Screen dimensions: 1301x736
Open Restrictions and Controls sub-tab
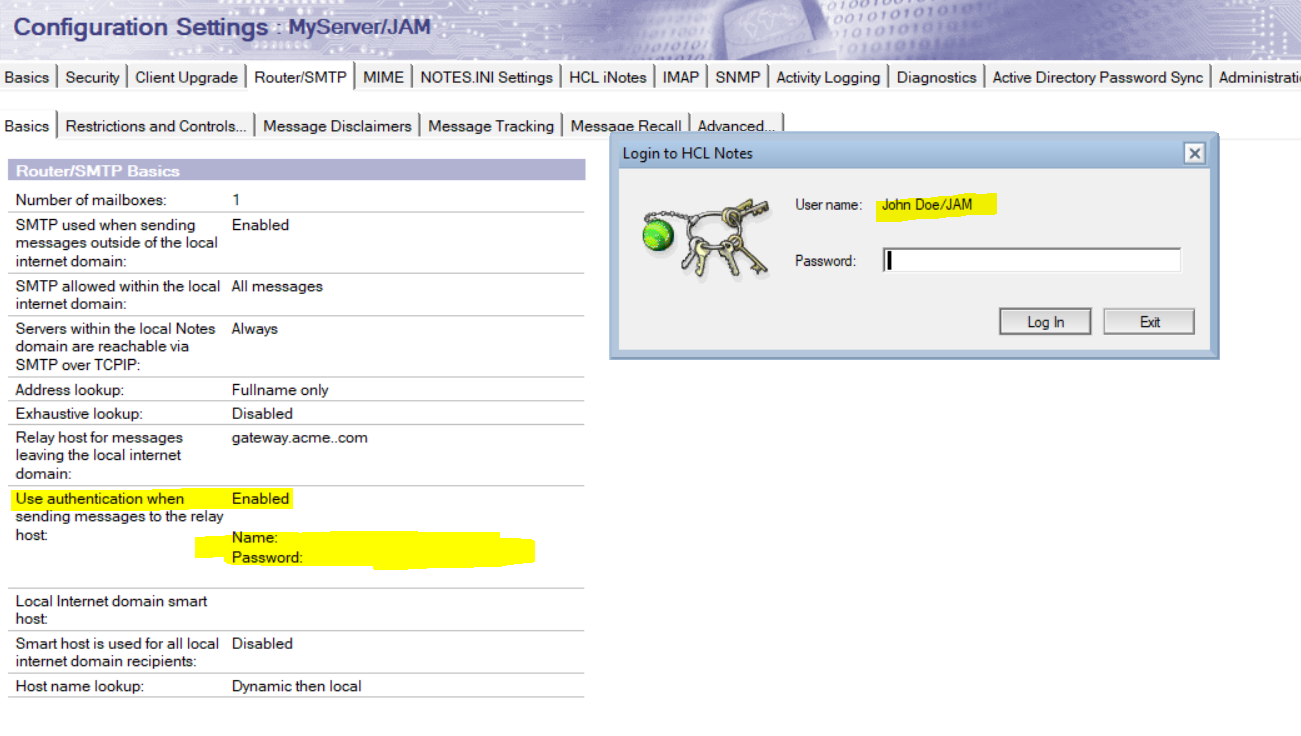(x=155, y=126)
